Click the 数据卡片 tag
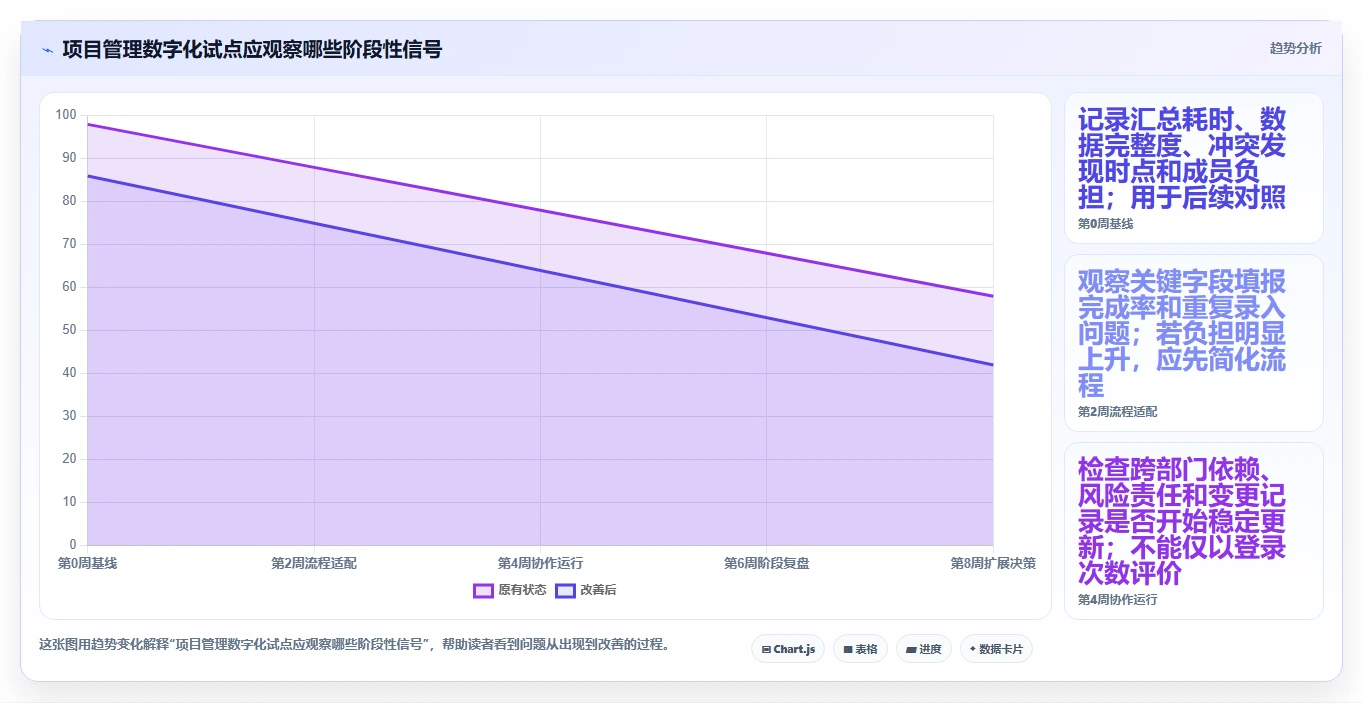 point(996,649)
